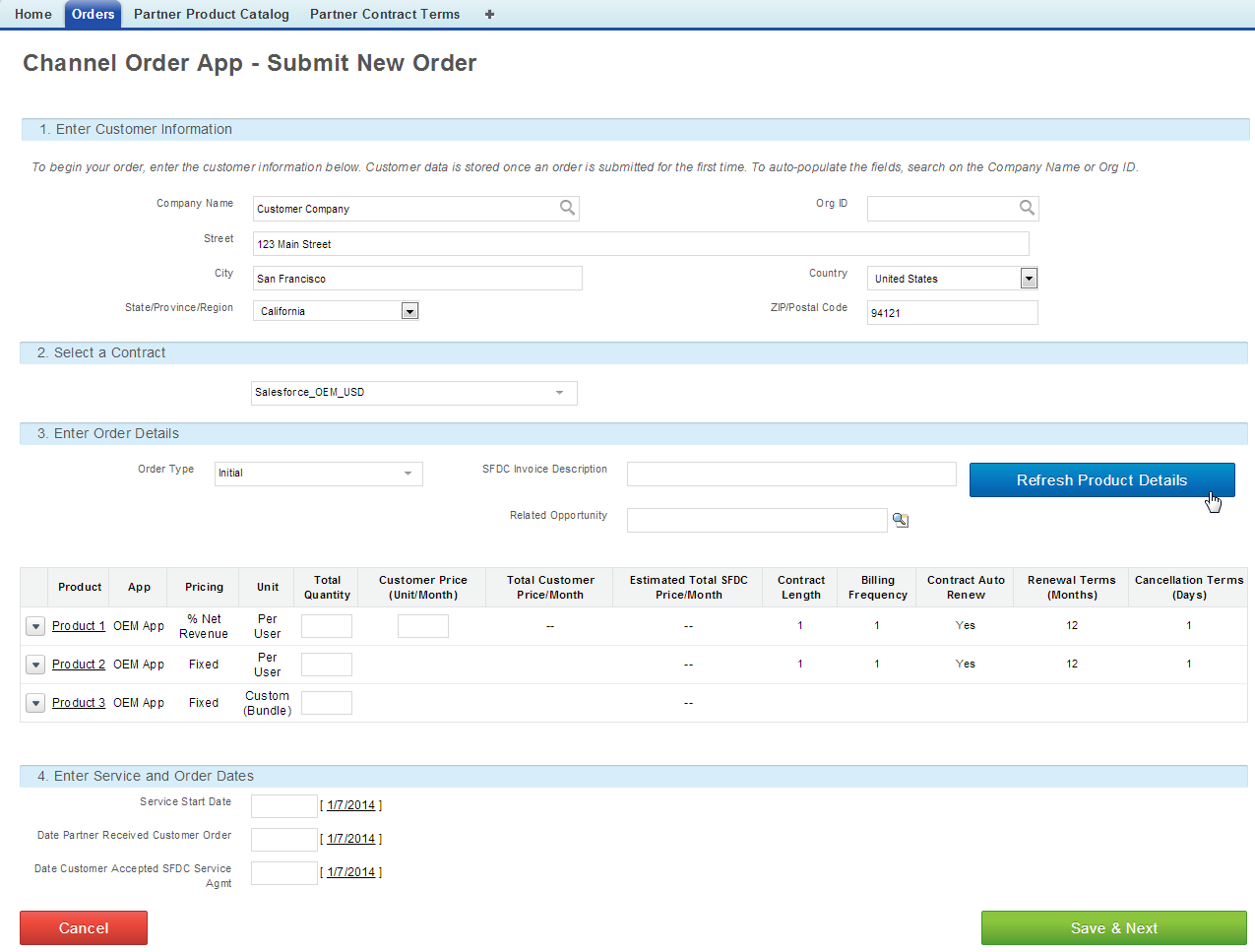
Task: Open the State/Province/Region dropdown showing California
Action: click(337, 311)
